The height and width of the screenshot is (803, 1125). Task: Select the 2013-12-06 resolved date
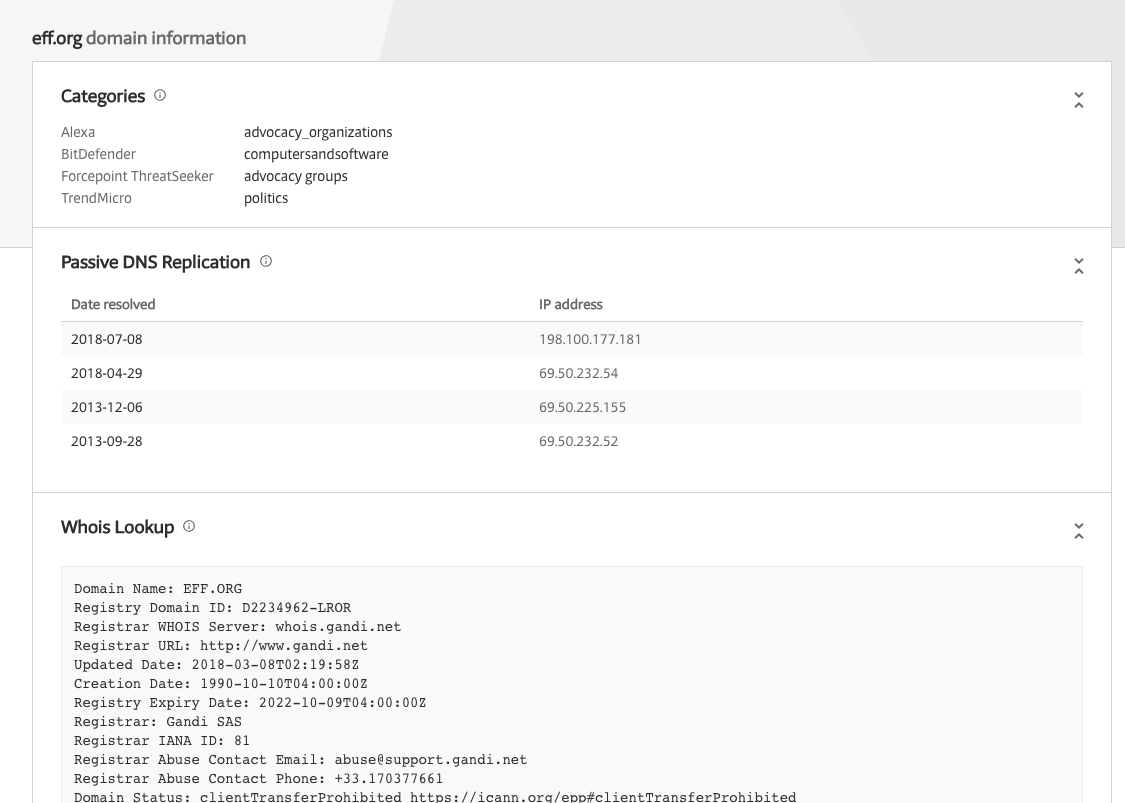[106, 408]
